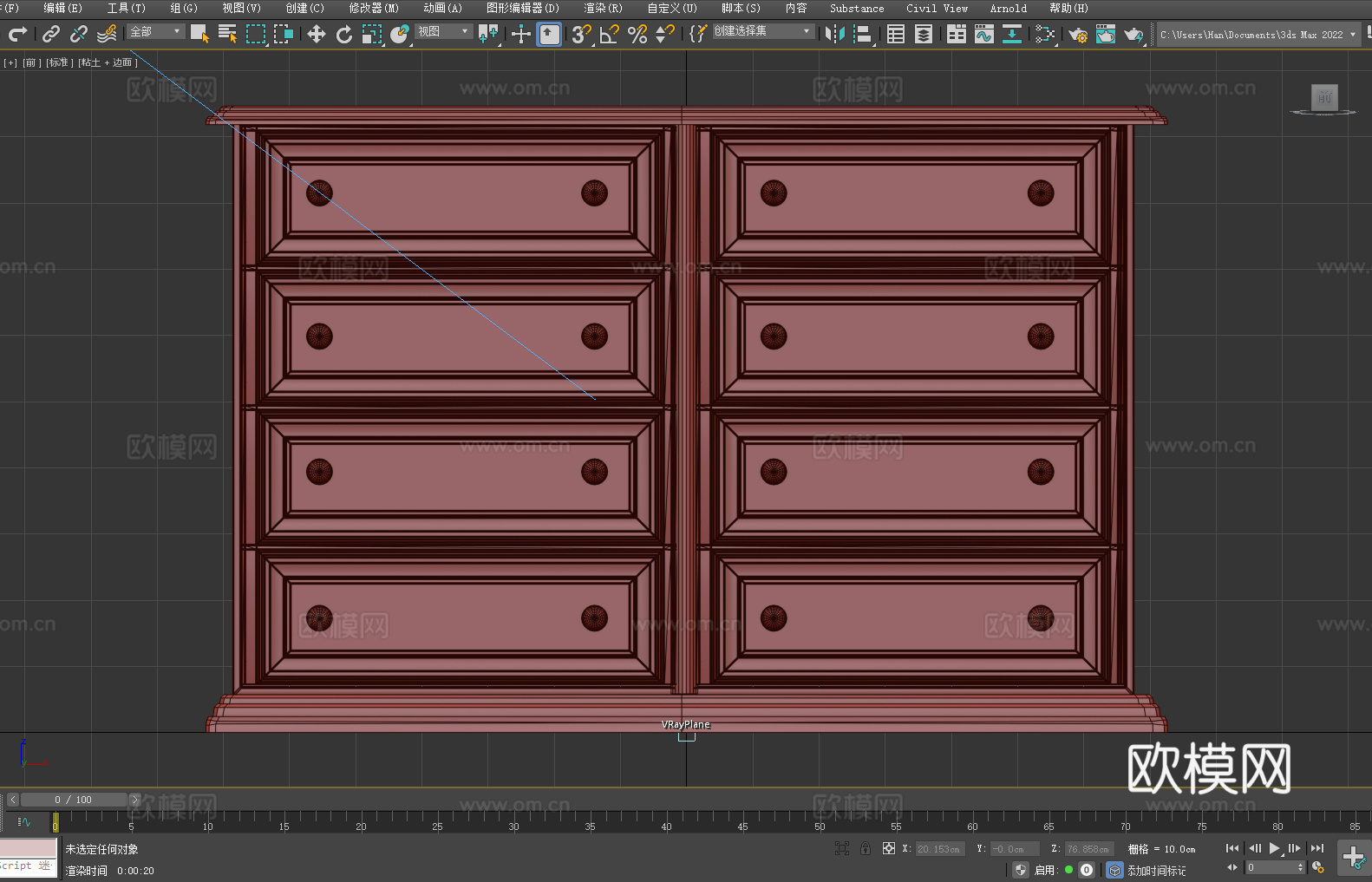Image resolution: width=1372 pixels, height=882 pixels.
Task: Toggle Angle Snap
Action: coord(610,34)
